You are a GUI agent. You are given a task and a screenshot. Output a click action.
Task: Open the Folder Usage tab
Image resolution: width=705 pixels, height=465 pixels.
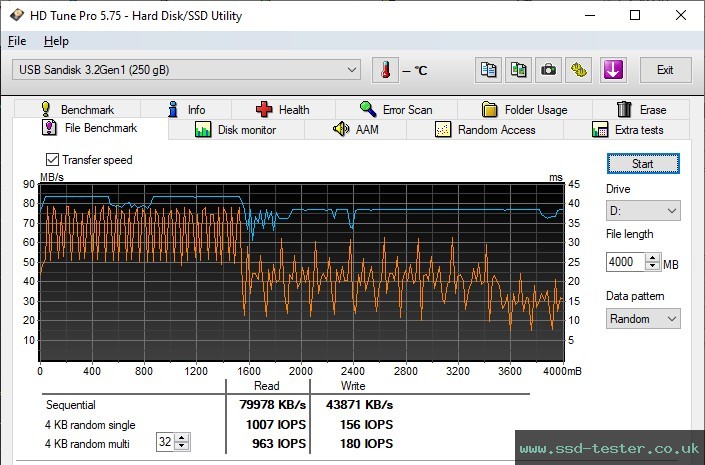pos(525,110)
